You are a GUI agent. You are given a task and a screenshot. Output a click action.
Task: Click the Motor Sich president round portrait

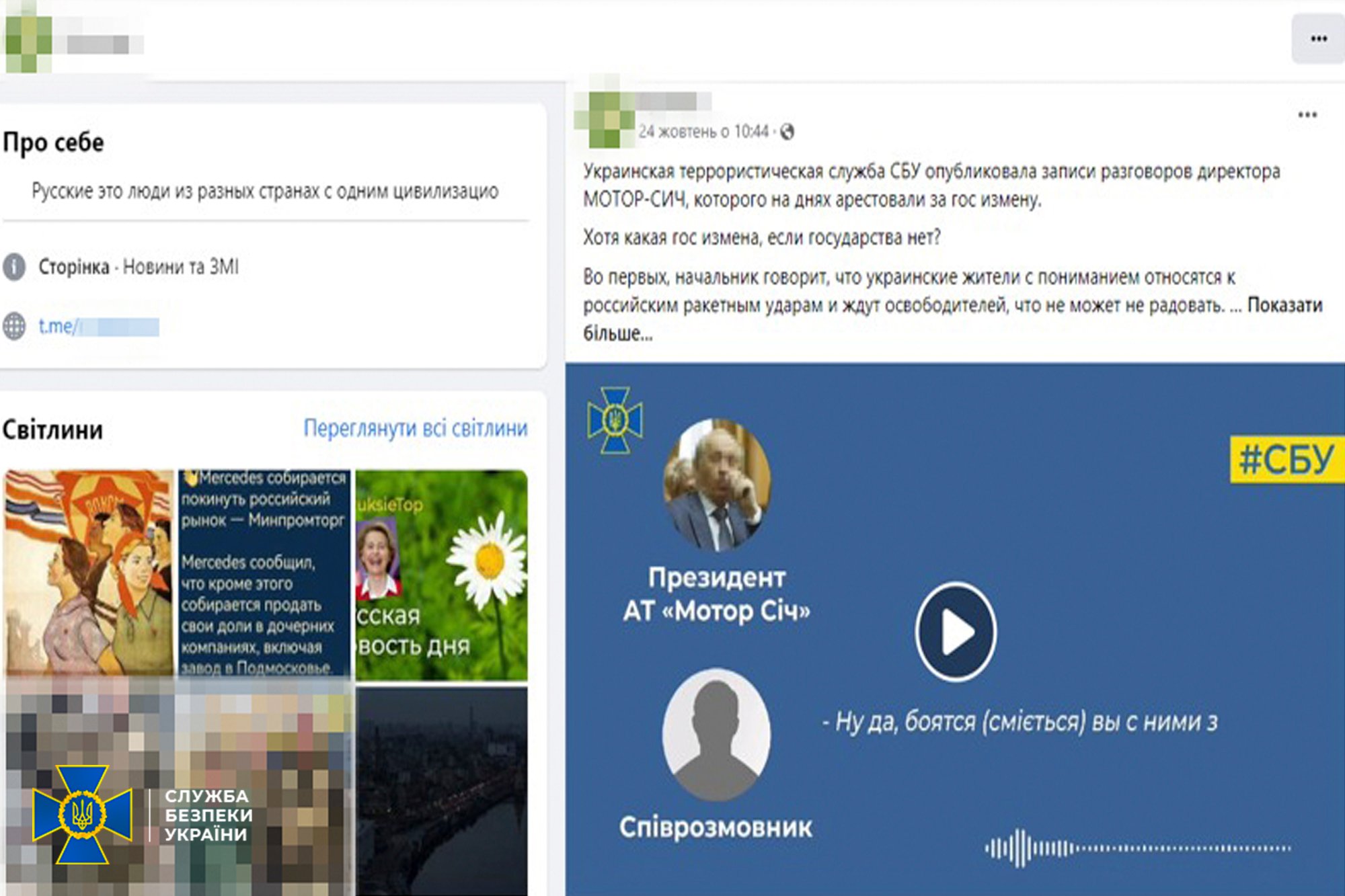[718, 485]
